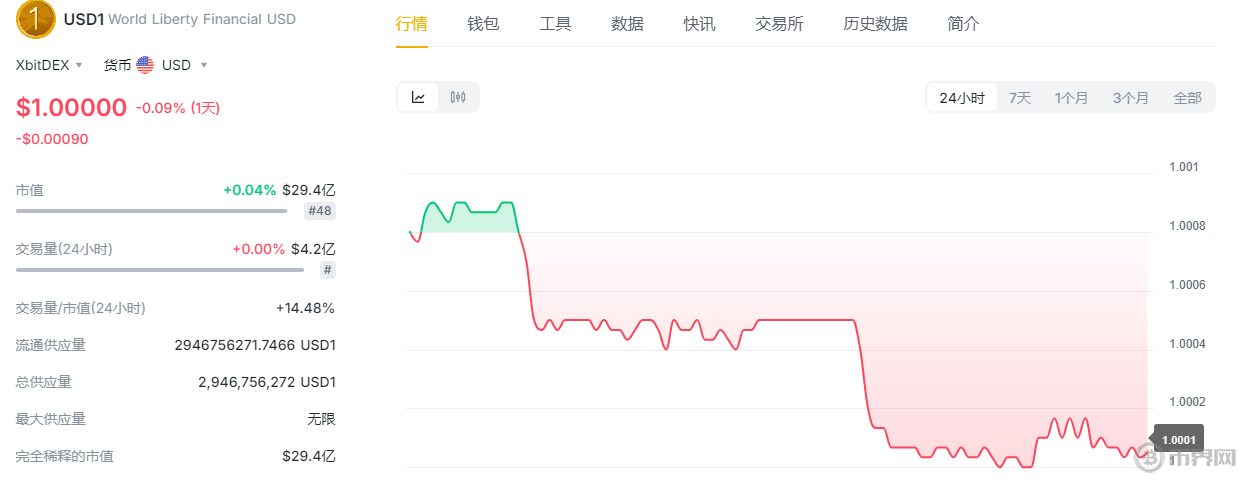Go to the 交易所 tab

click(779, 24)
